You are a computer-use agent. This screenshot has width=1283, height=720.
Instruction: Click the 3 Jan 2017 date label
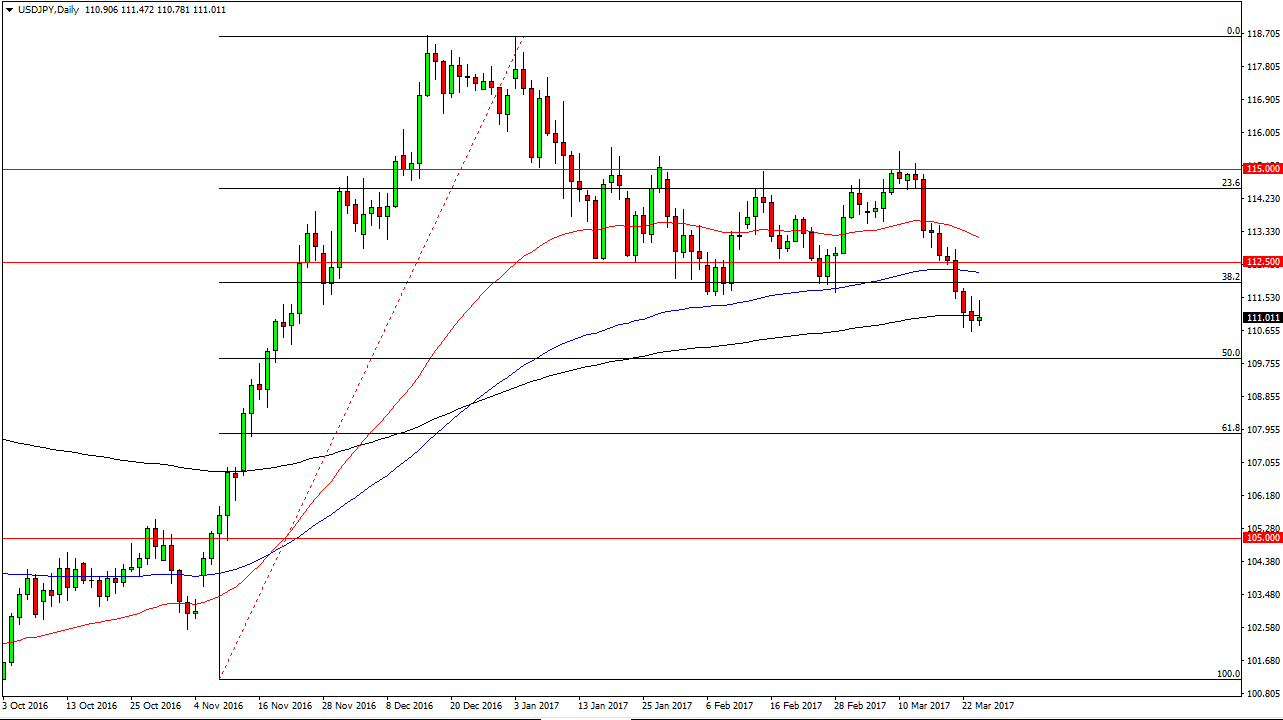[537, 706]
